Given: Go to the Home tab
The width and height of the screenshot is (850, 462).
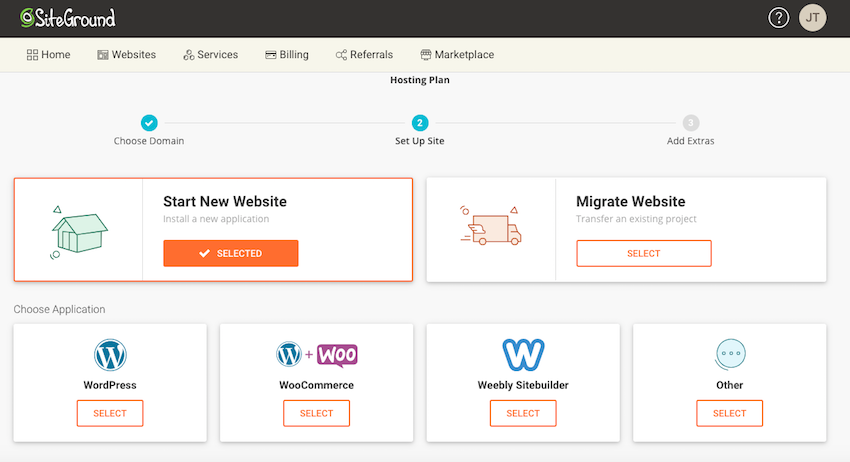Looking at the screenshot, I should pyautogui.click(x=49, y=54).
